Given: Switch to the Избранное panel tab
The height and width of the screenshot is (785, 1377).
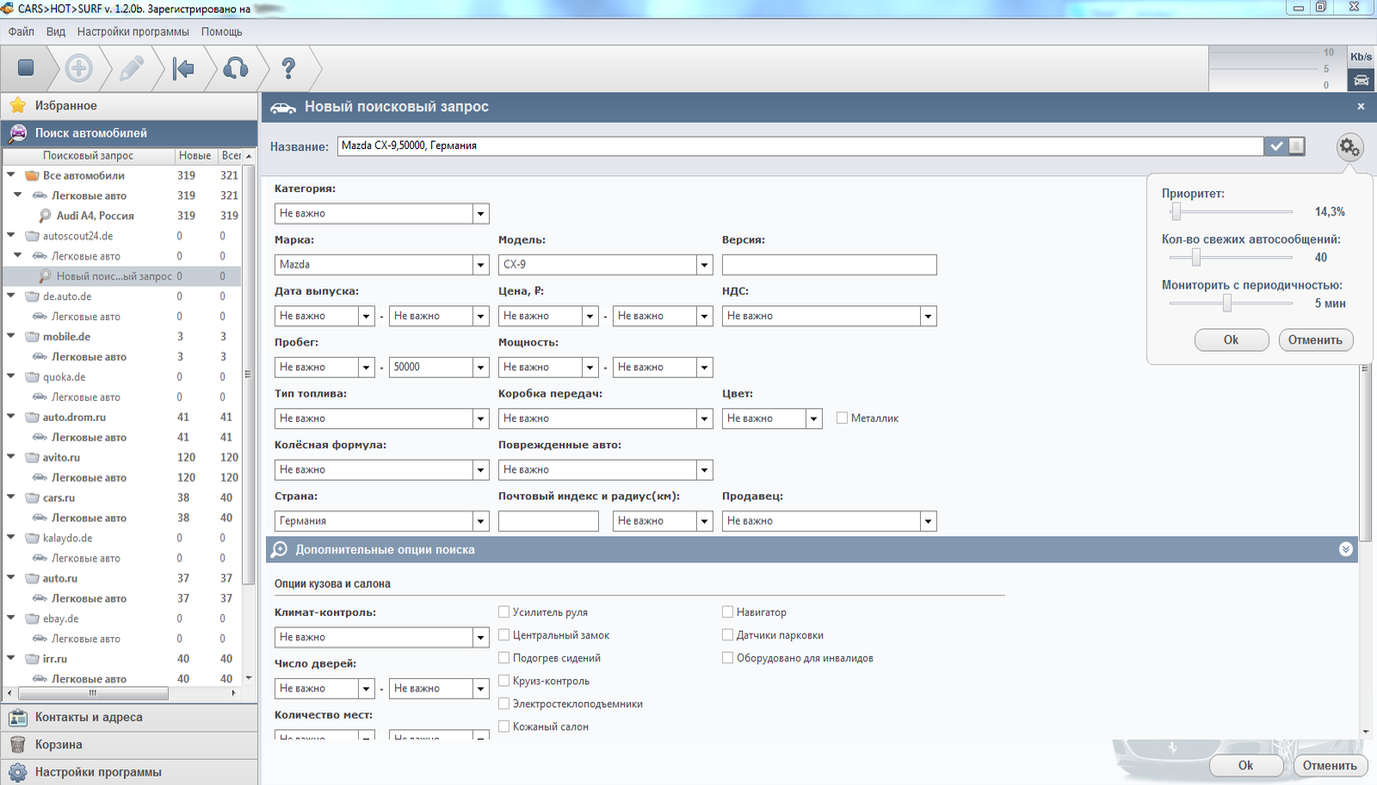Looking at the screenshot, I should 129,105.
